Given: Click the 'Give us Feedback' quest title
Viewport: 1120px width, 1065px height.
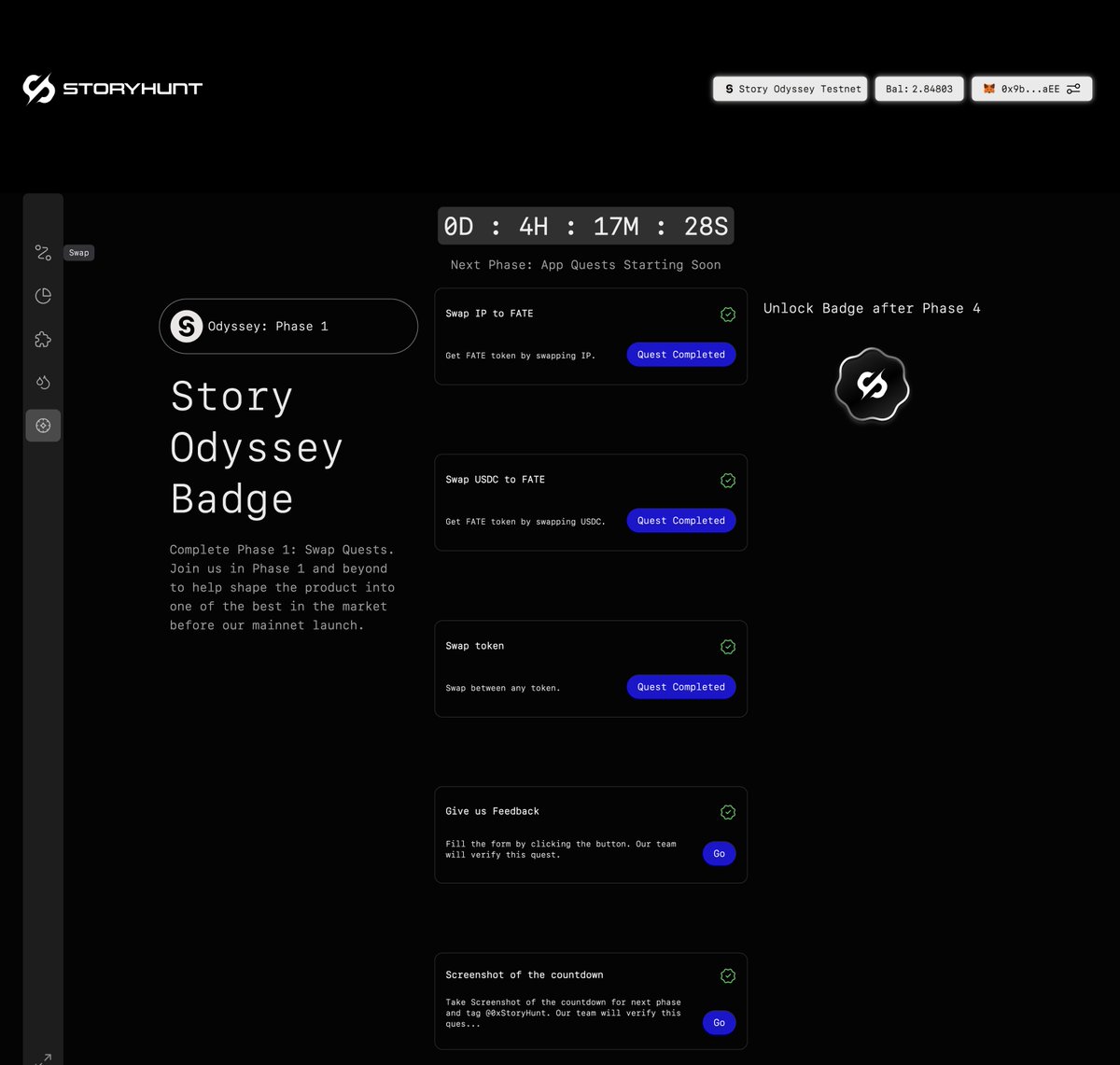Looking at the screenshot, I should 492,811.
